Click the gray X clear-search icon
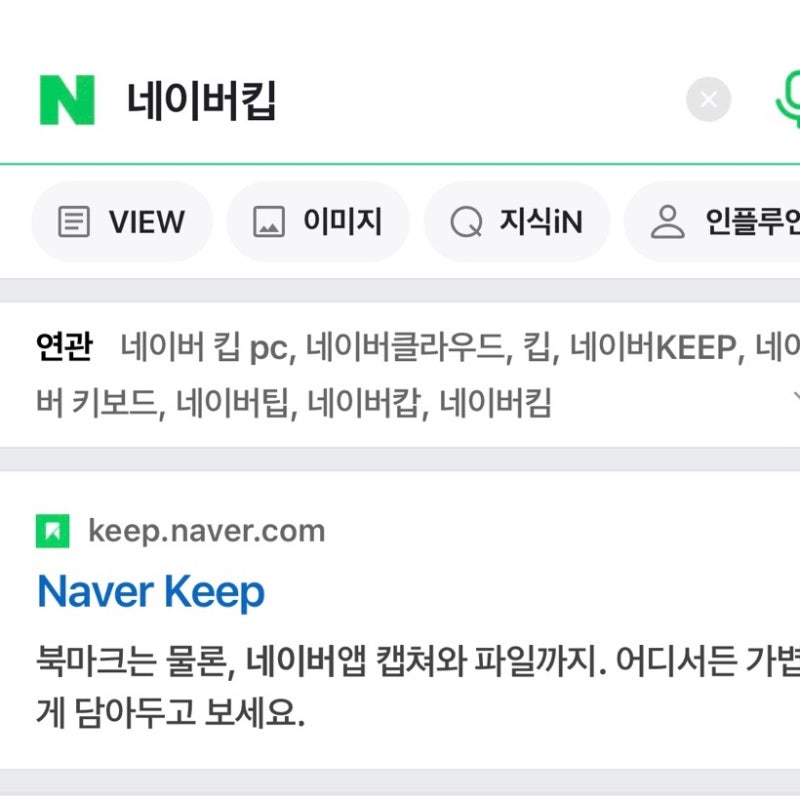The width and height of the screenshot is (800, 800). [x=709, y=97]
